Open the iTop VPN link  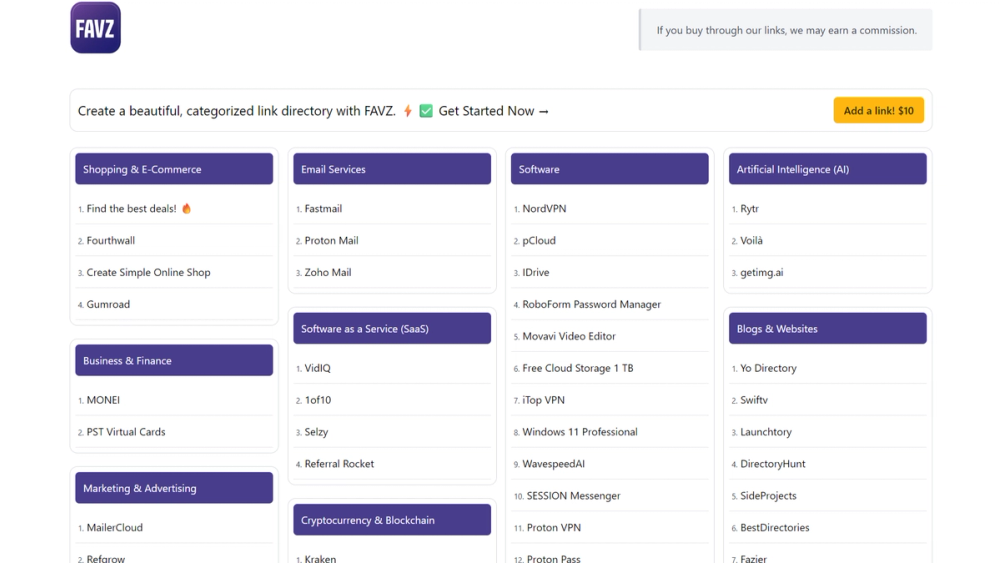pyautogui.click(x=543, y=400)
